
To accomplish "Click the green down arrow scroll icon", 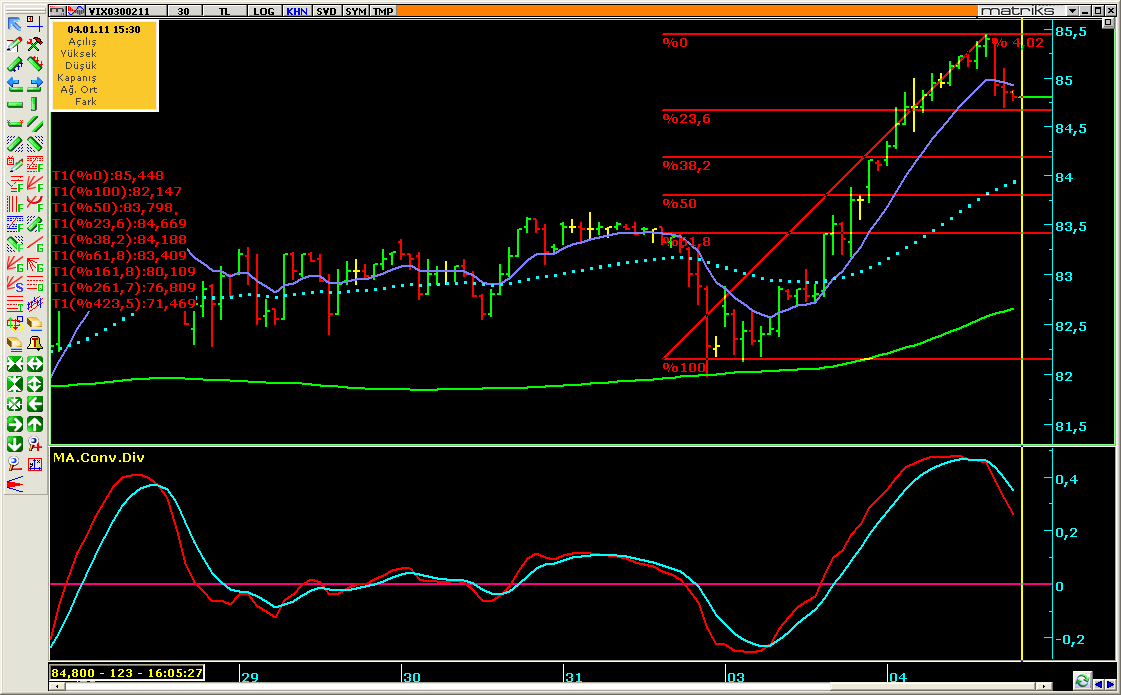I will 15,443.
